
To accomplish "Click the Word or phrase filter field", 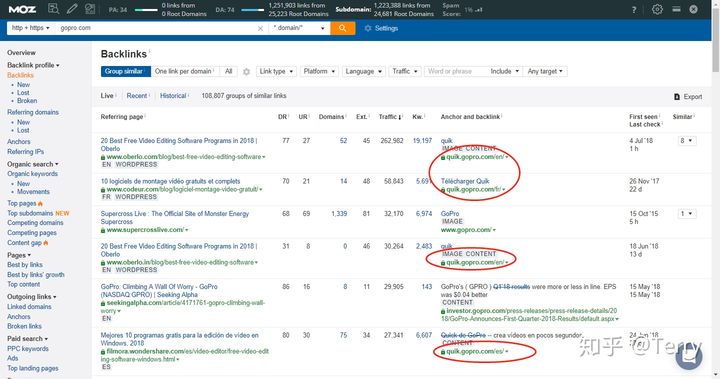I will 455,71.
